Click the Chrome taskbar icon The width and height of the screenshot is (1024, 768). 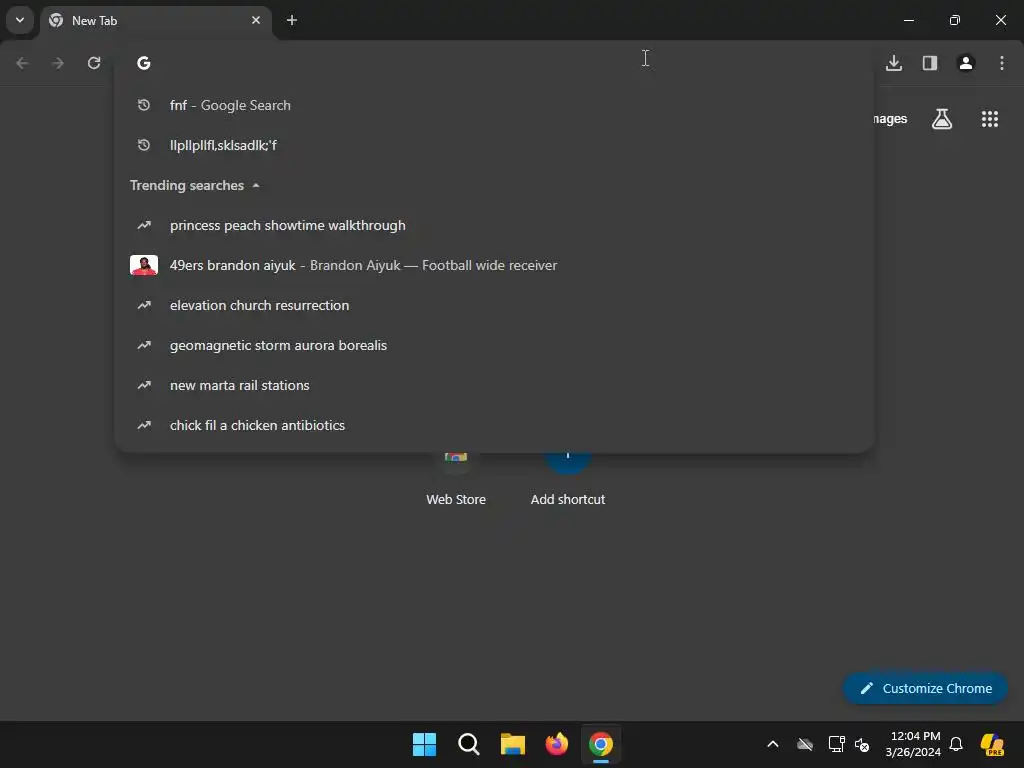(601, 744)
